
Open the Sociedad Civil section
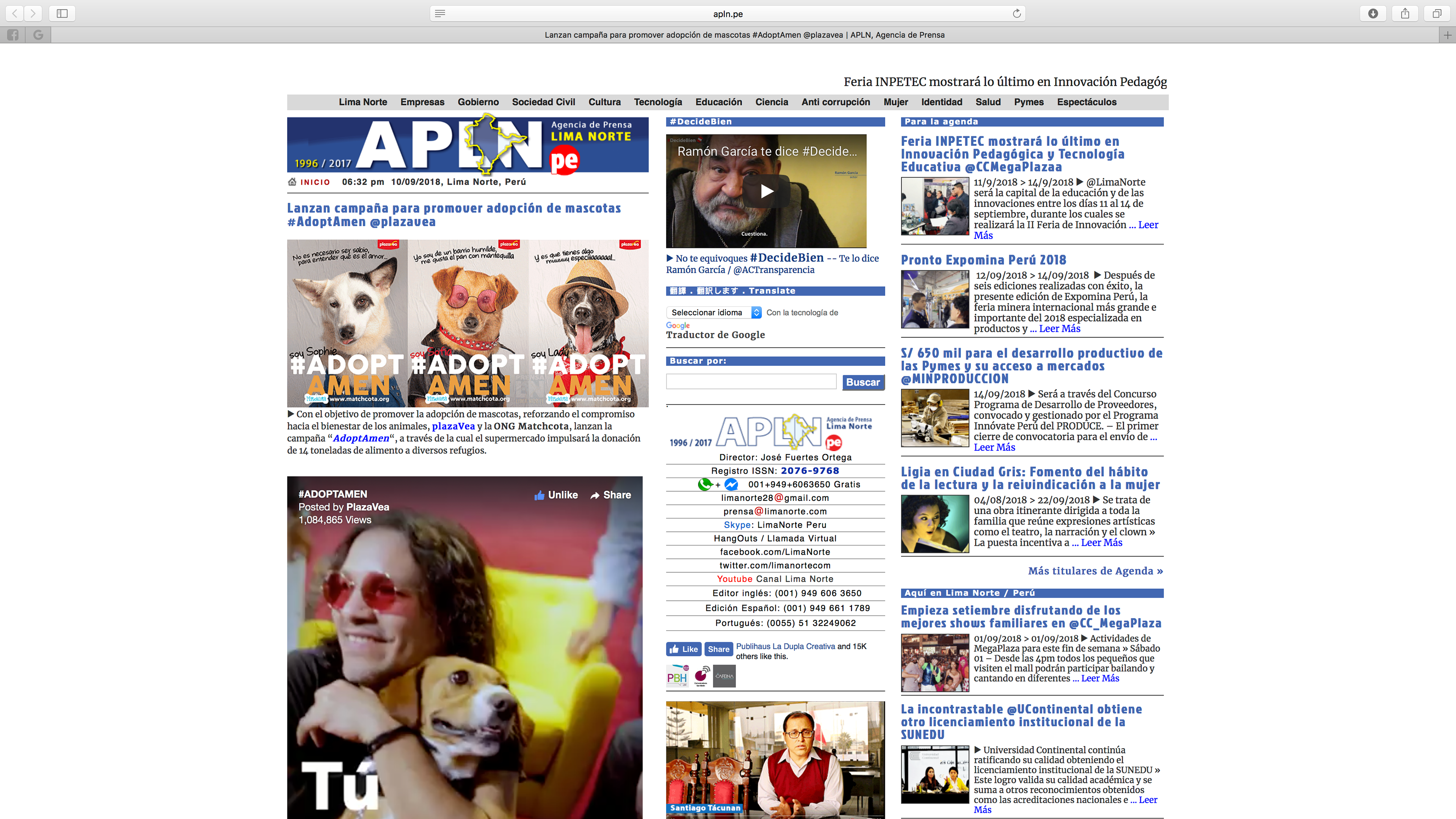click(543, 102)
